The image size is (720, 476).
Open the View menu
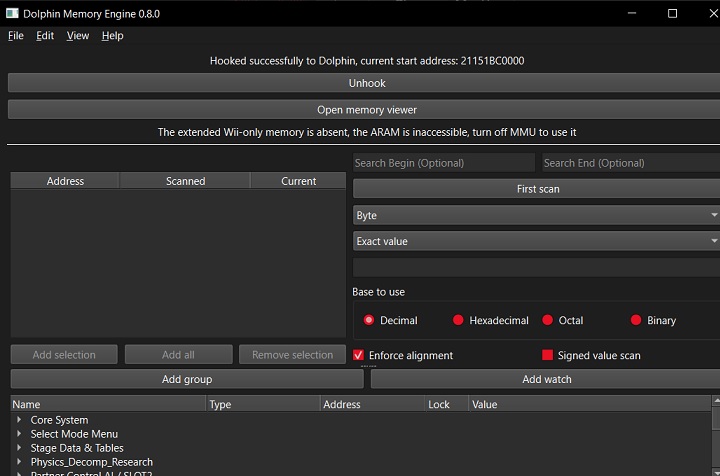pyautogui.click(x=78, y=36)
